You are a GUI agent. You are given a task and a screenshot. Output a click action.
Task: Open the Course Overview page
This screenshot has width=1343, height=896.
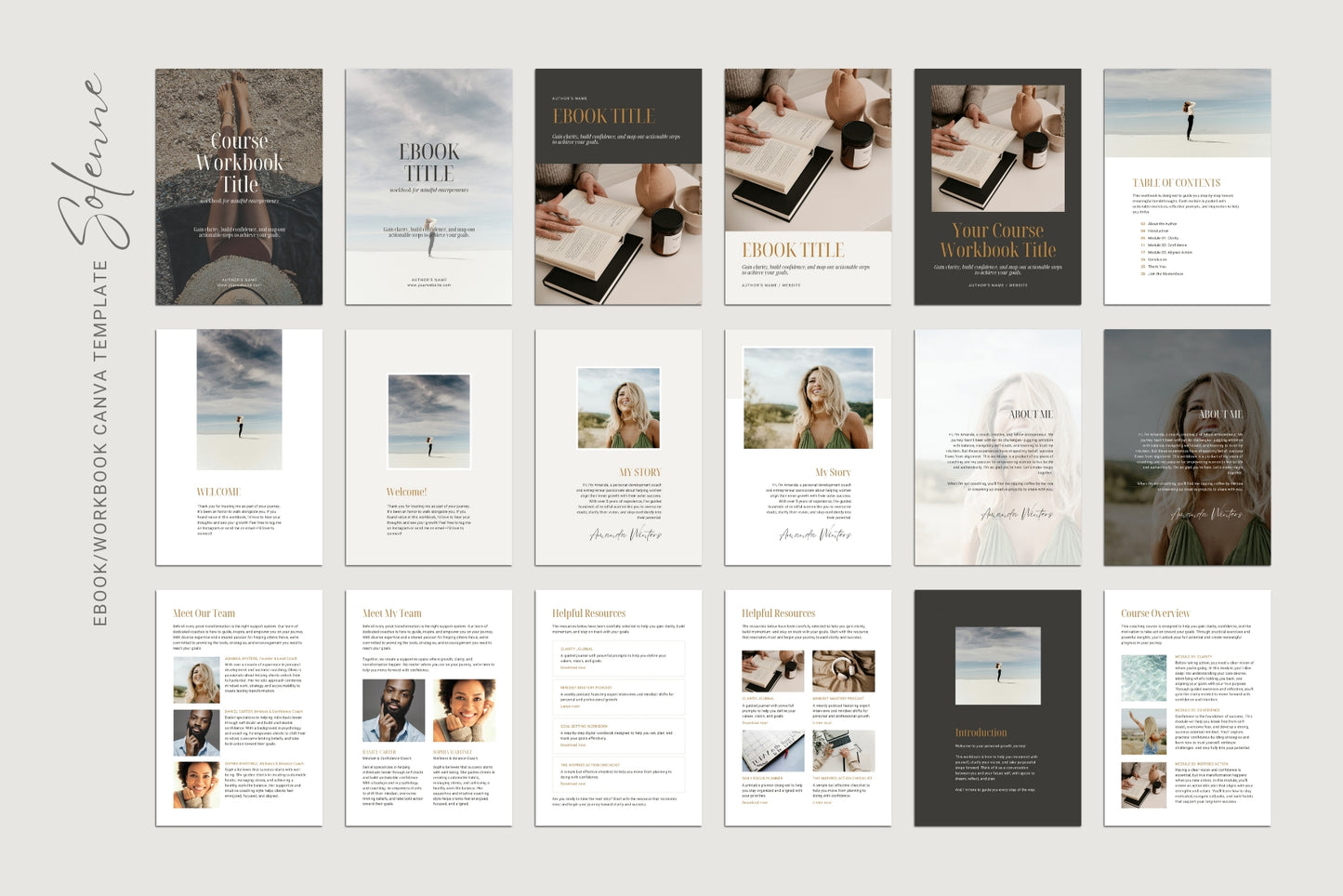click(x=1187, y=707)
